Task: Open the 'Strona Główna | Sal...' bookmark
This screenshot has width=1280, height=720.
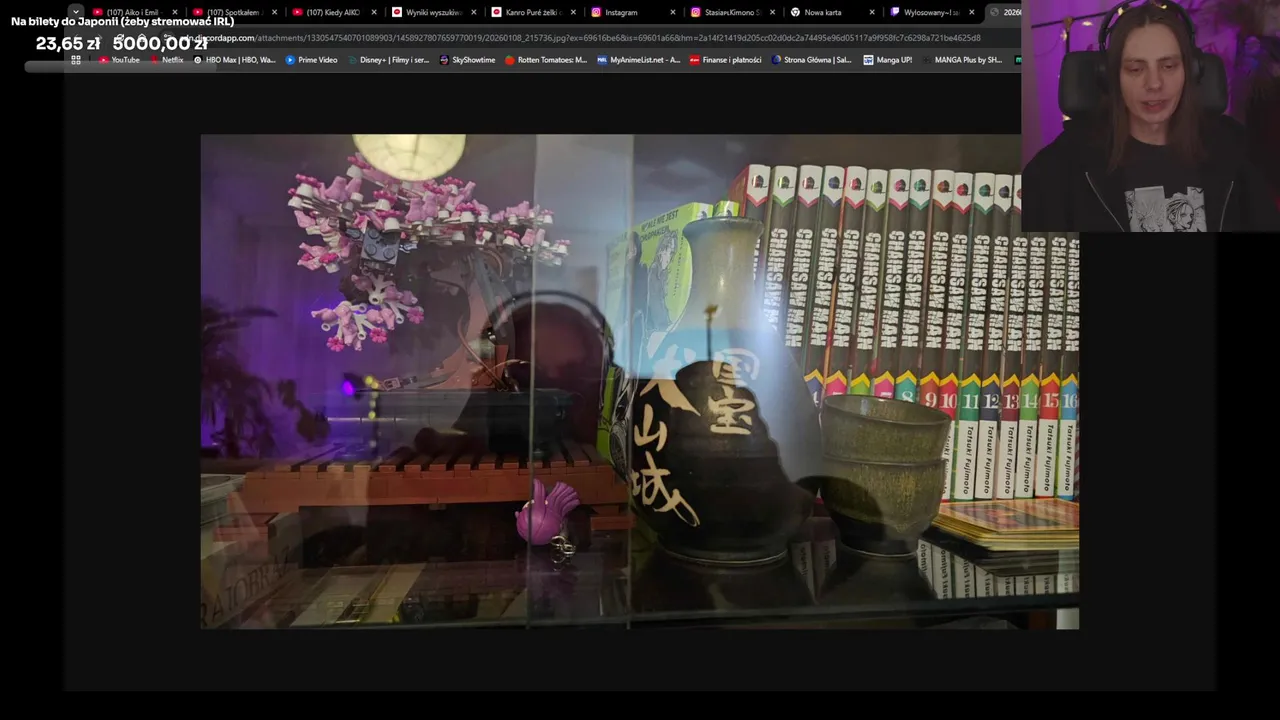Action: pyautogui.click(x=811, y=60)
